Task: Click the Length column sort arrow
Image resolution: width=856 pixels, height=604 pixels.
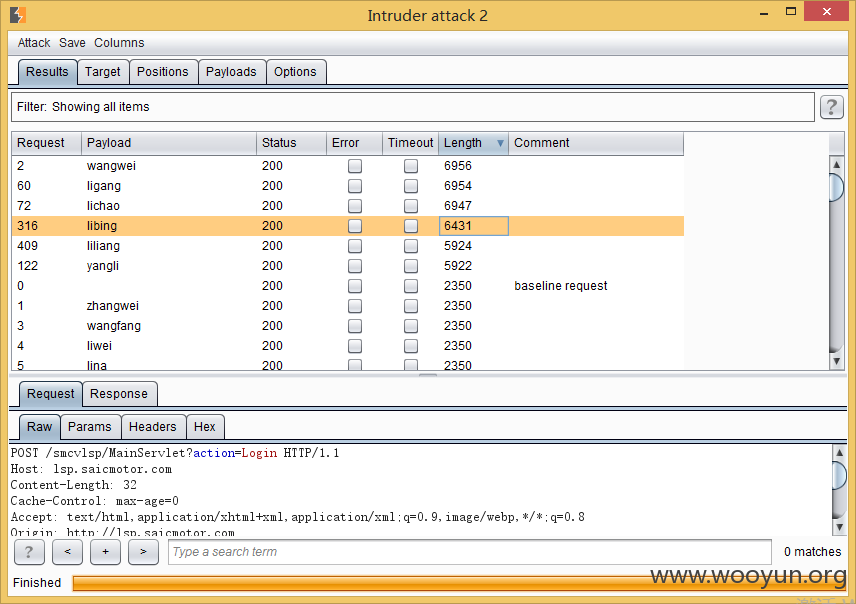Action: (500, 143)
